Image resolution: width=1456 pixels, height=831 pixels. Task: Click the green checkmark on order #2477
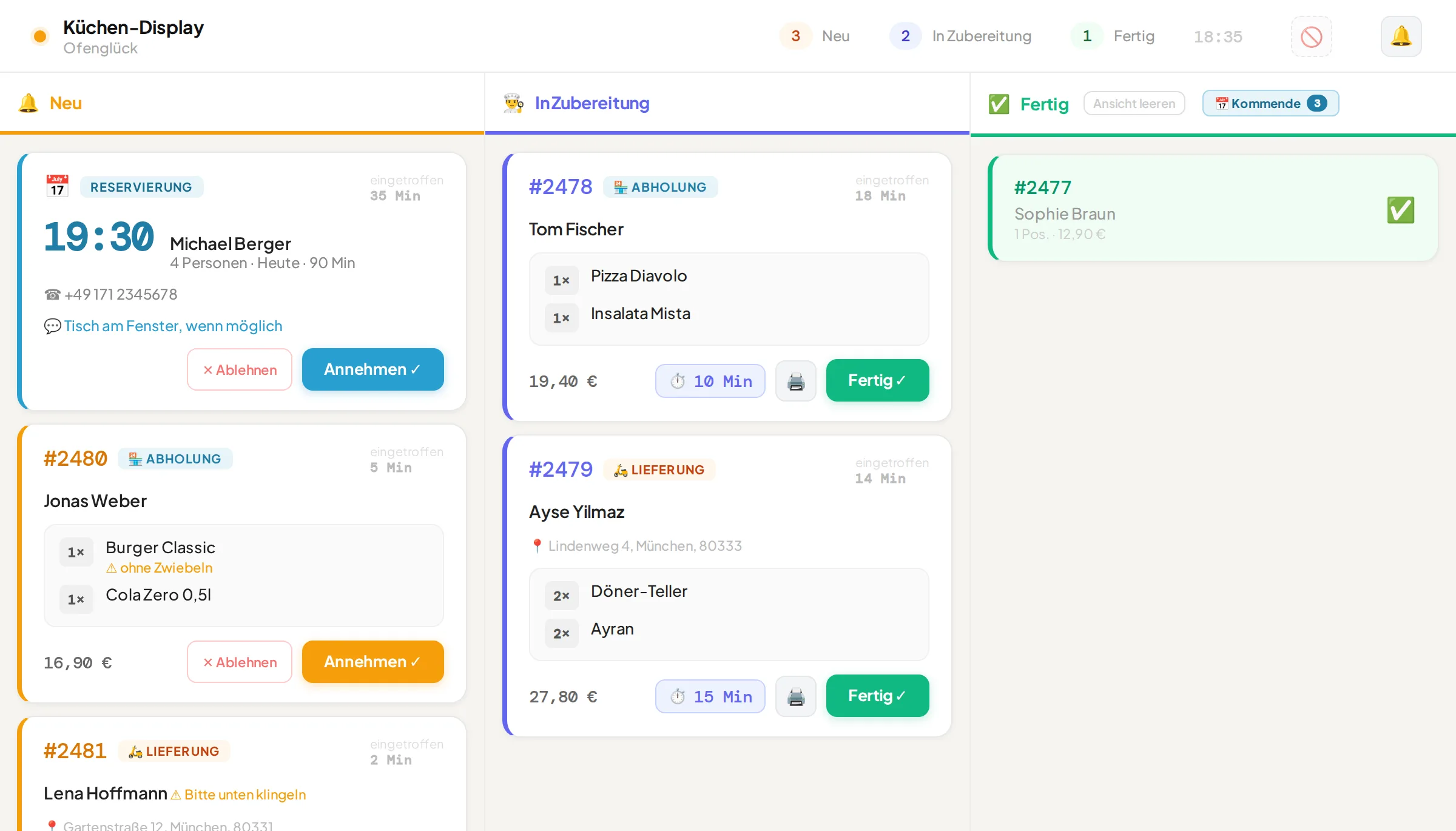pos(1400,210)
